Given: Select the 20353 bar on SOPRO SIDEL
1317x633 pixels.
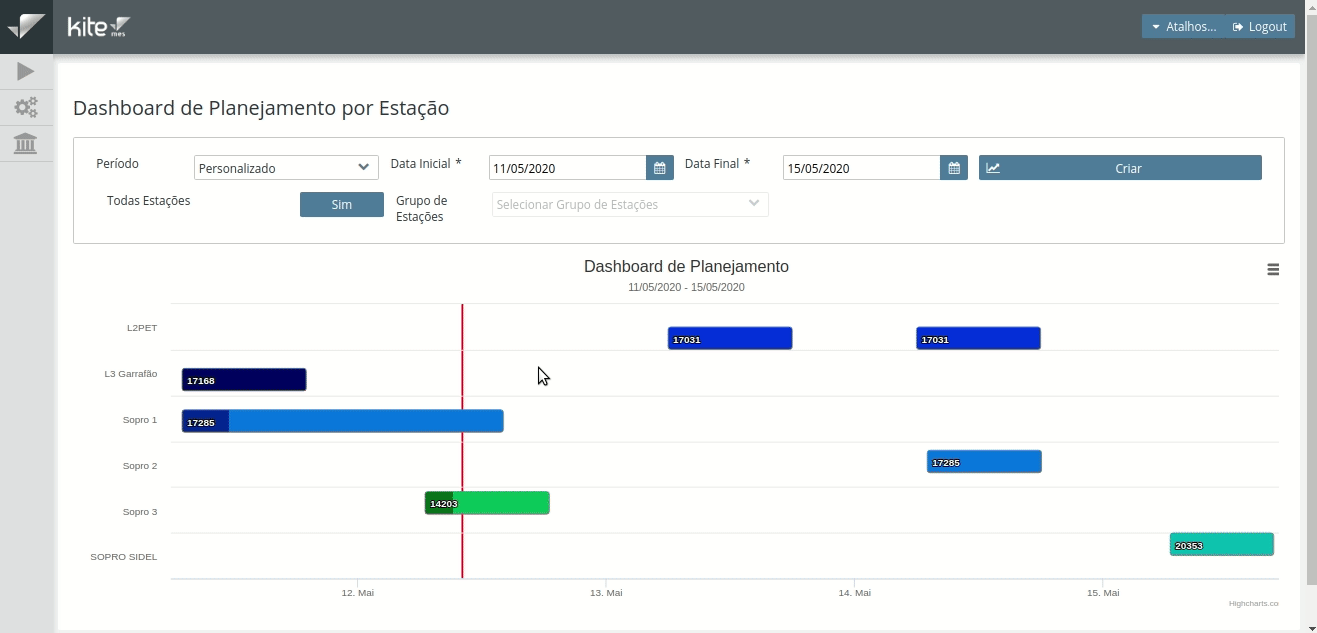Looking at the screenshot, I should (1222, 544).
